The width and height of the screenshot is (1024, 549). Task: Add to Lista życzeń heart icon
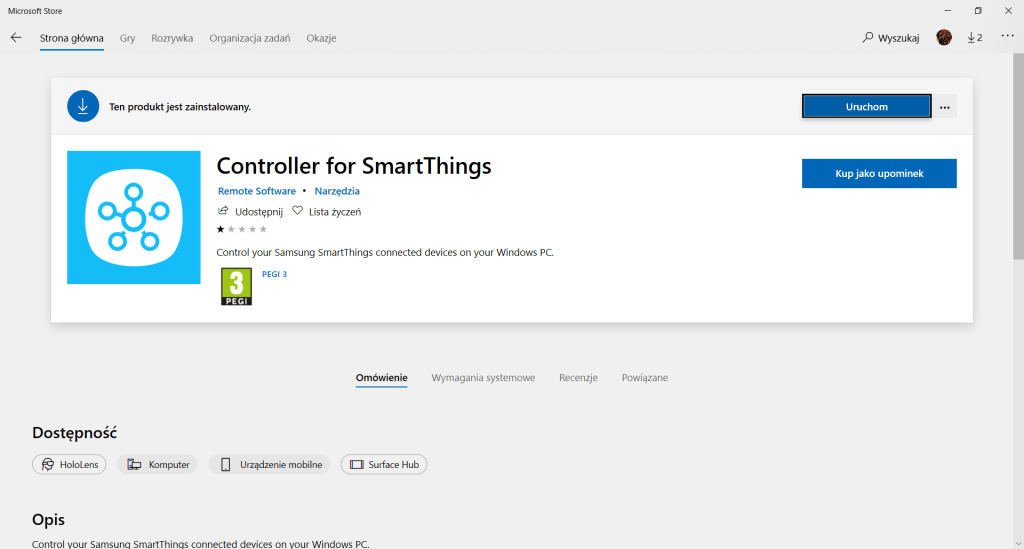click(297, 212)
